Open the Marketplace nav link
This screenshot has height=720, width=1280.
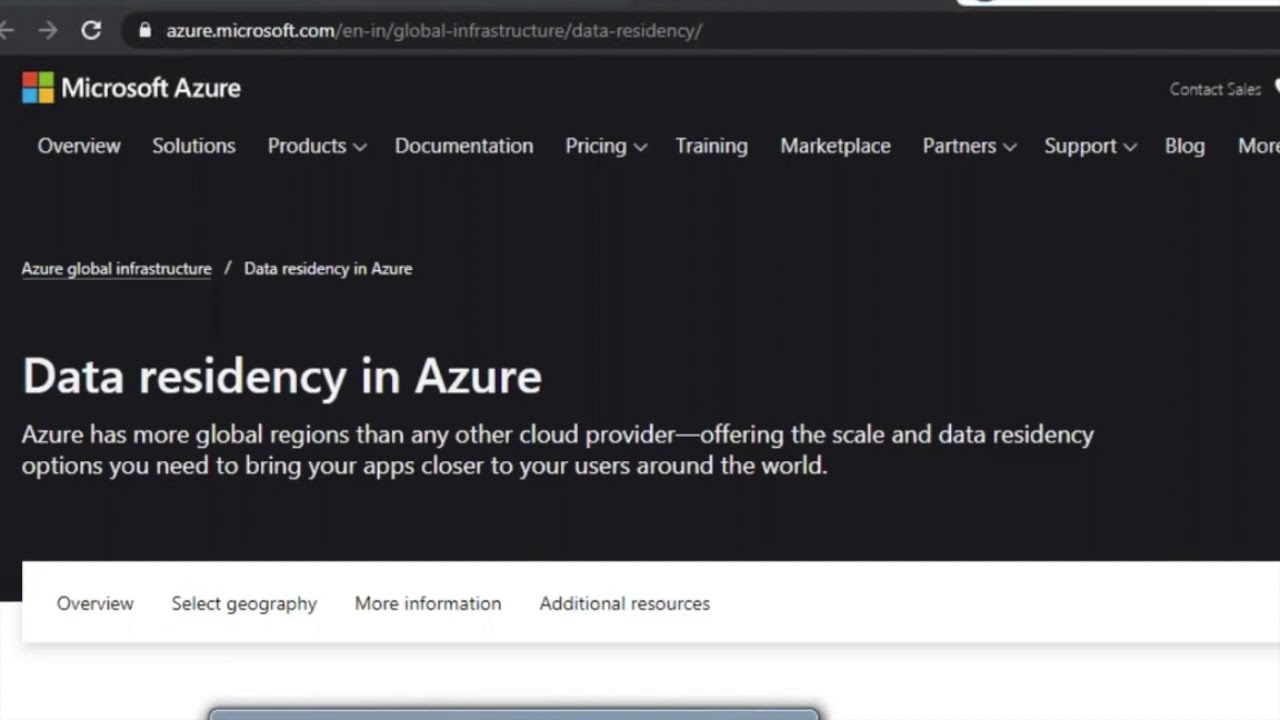click(835, 146)
